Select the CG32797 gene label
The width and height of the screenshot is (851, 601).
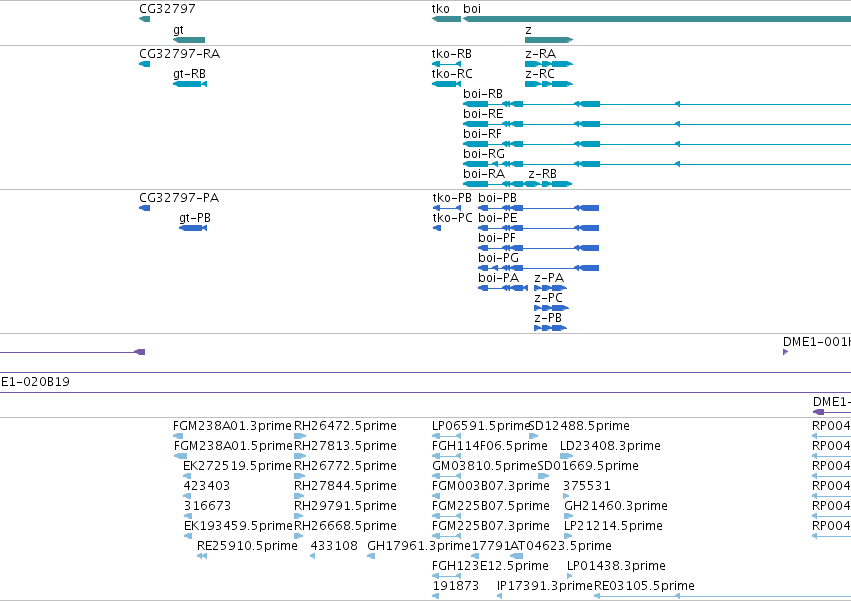click(167, 9)
